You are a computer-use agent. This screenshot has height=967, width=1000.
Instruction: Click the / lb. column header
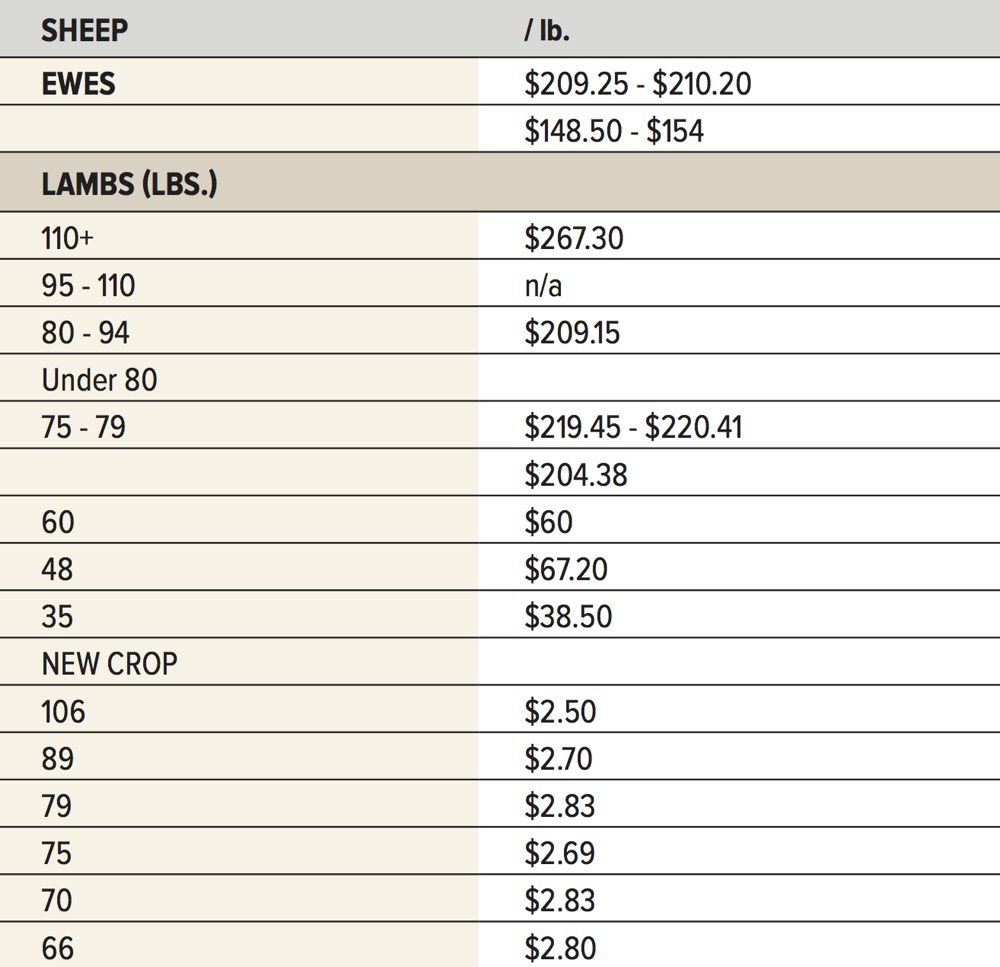(547, 31)
